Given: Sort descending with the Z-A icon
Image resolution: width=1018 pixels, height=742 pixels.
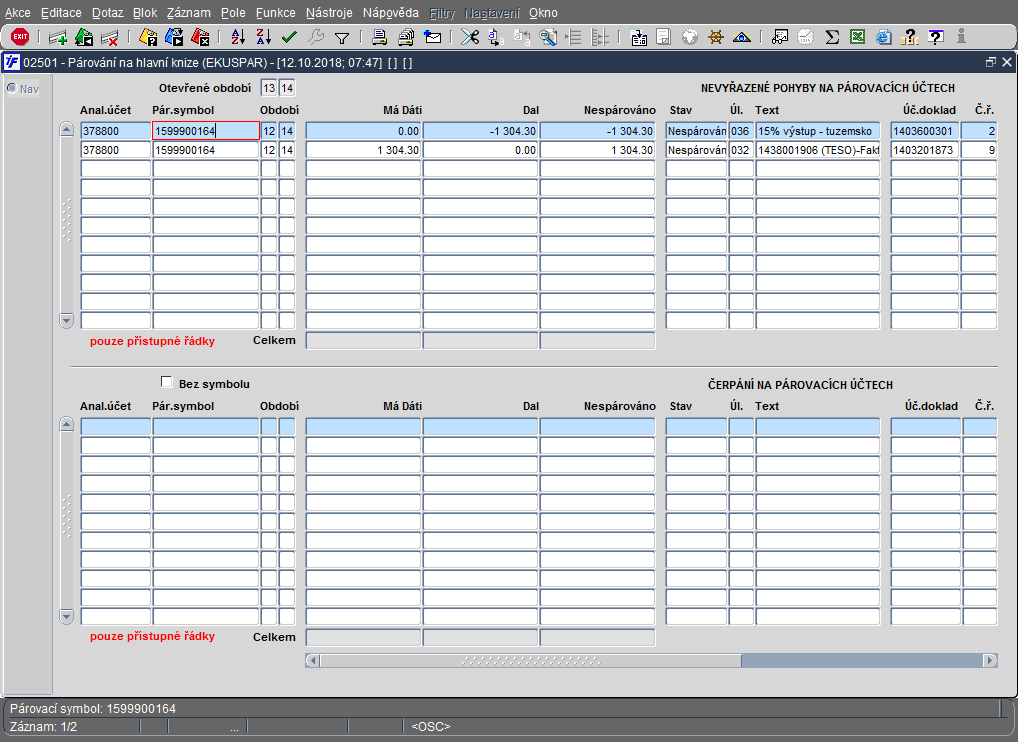Looking at the screenshot, I should click(263, 37).
